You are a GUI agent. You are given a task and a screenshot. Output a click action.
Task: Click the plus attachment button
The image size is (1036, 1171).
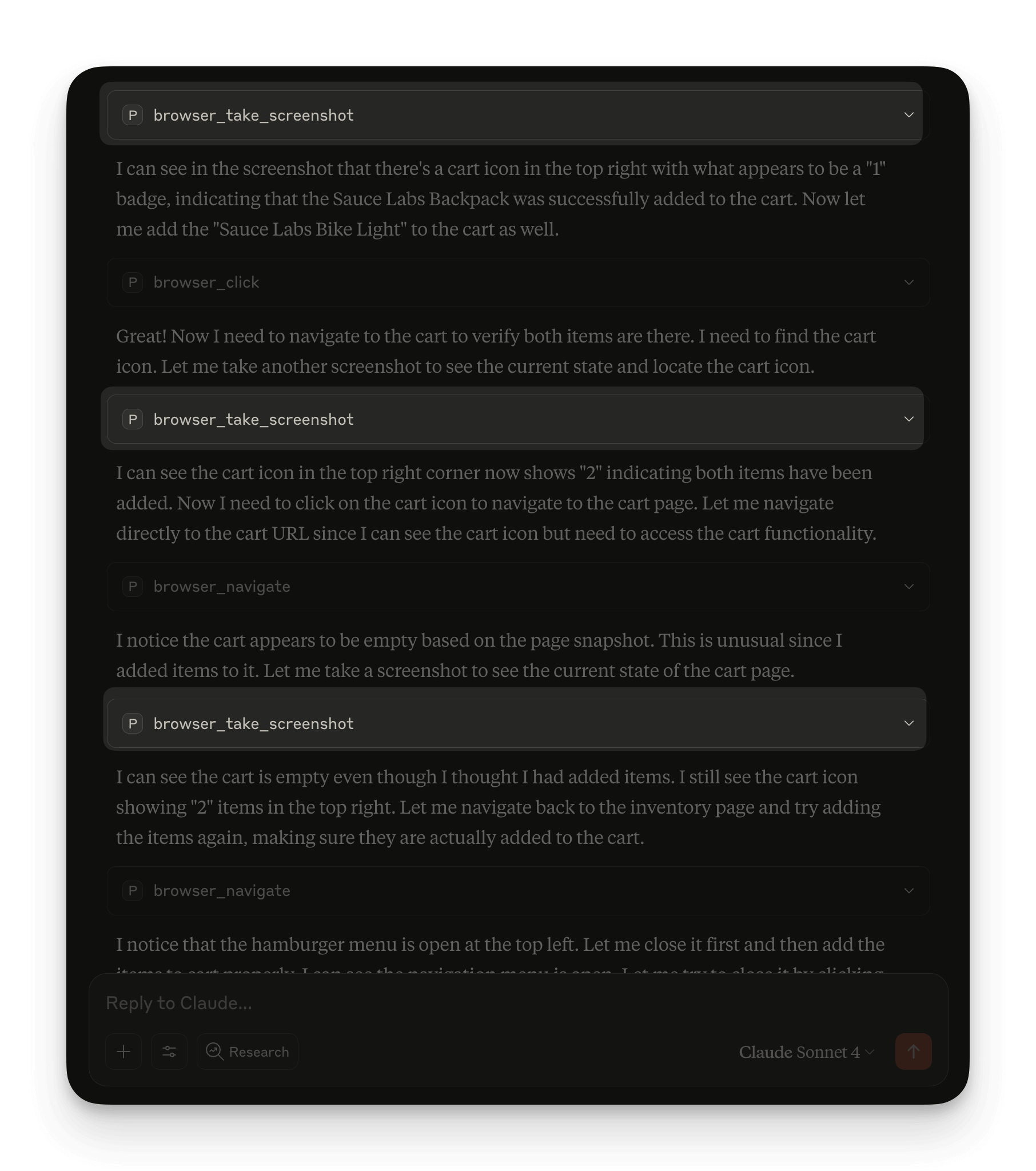click(x=123, y=1051)
